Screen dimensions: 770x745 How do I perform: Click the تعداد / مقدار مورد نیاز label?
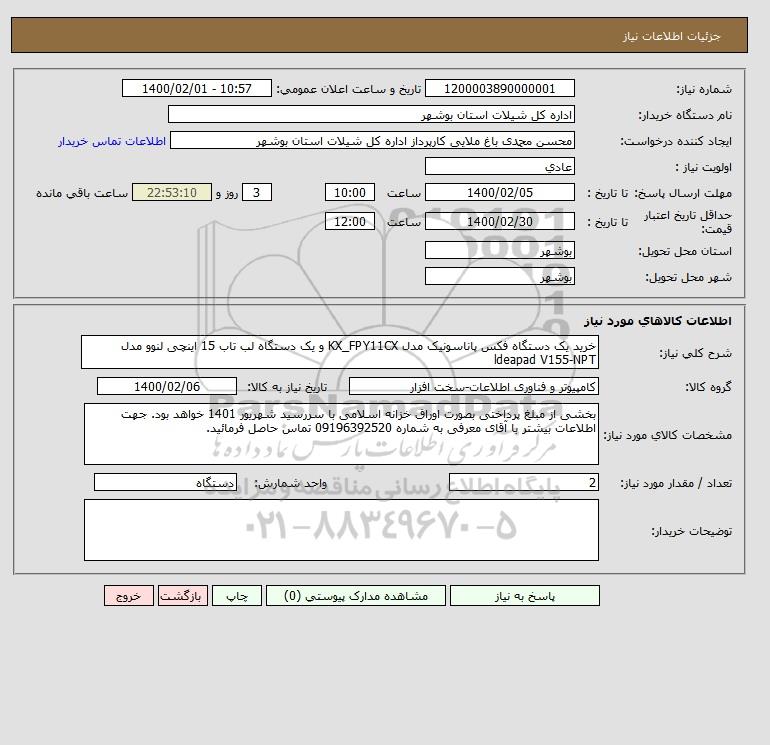coord(676,483)
